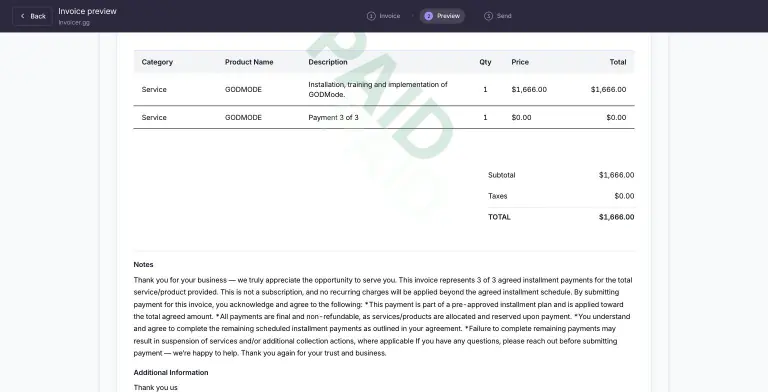Click the bold TOTAL amount $1,666.00
The height and width of the screenshot is (392, 768).
coord(616,217)
